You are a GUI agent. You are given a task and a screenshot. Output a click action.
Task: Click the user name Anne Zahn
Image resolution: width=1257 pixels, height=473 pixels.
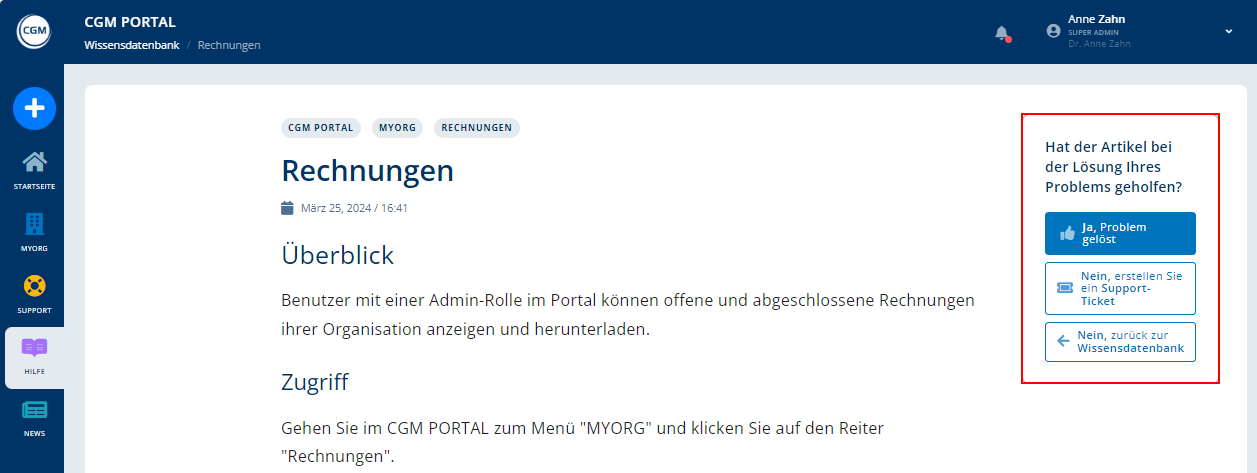coord(1097,19)
